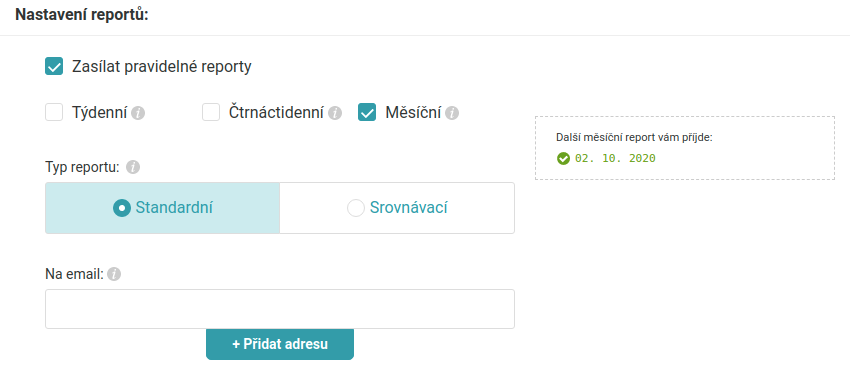This screenshot has width=850, height=385.
Task: Click the Srovnávací report type label
Action: click(409, 208)
